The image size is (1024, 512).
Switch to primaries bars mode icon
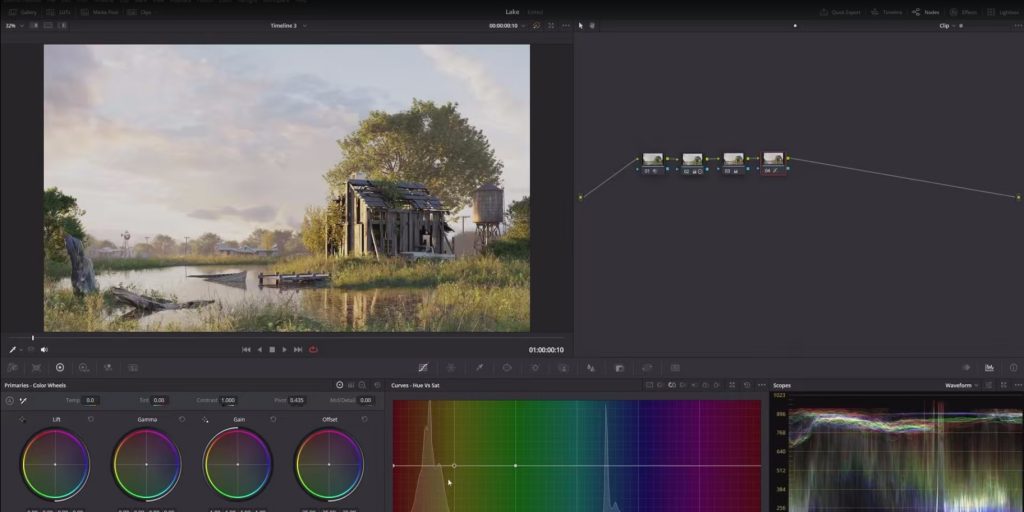(351, 385)
